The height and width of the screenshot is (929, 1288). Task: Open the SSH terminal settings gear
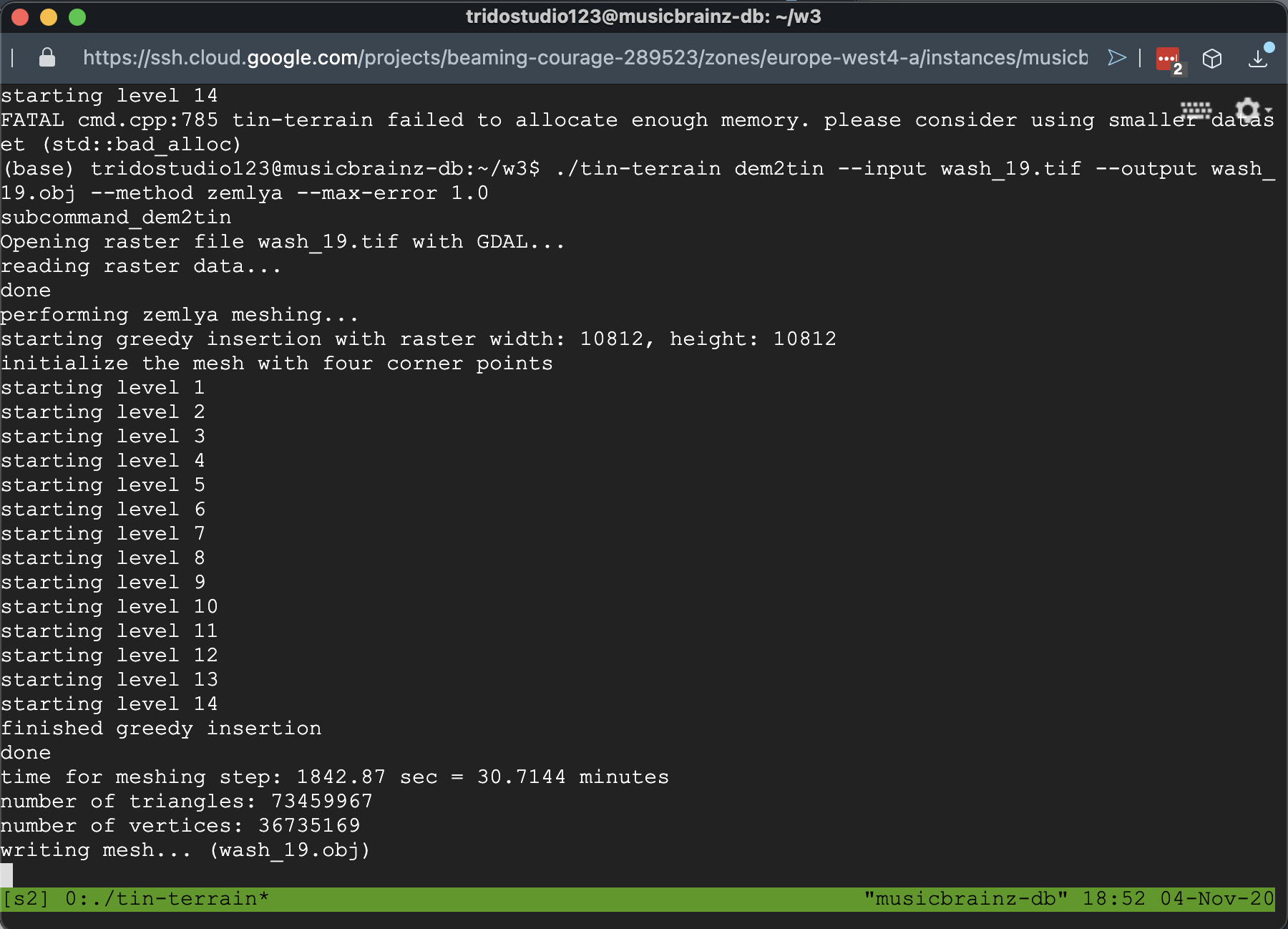(1247, 110)
